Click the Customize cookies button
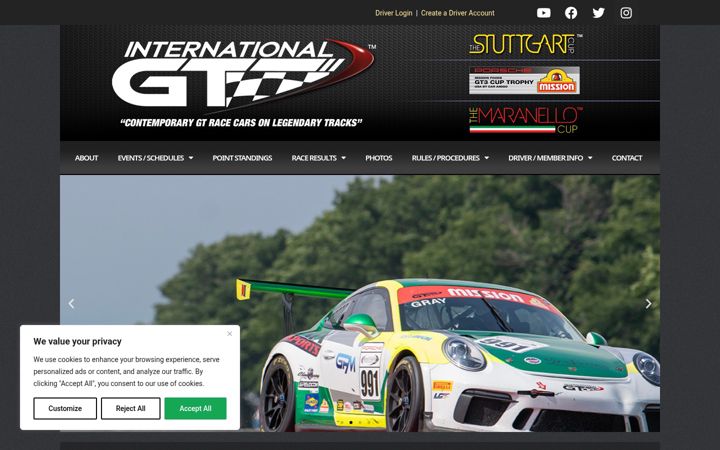Image resolution: width=720 pixels, height=450 pixels. pos(65,408)
